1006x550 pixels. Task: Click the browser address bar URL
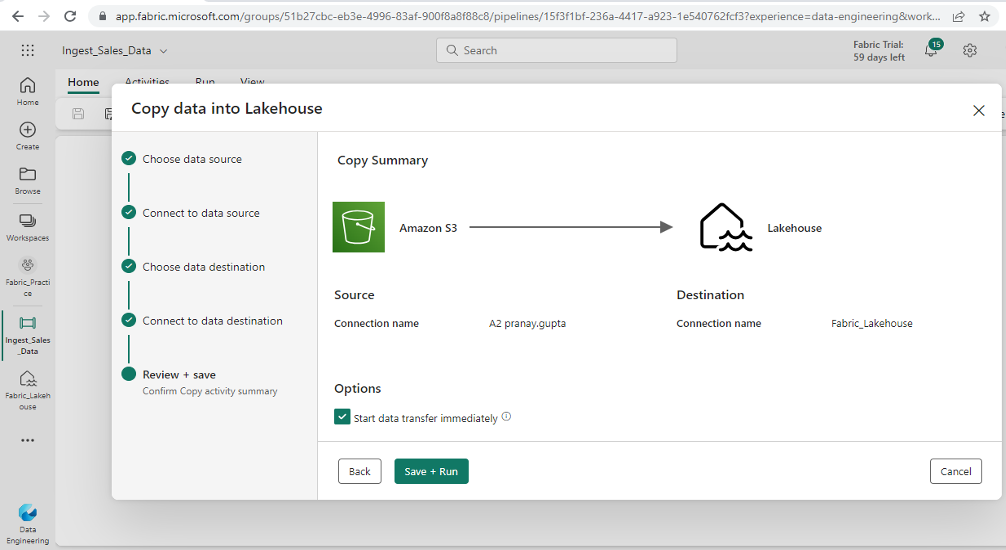tap(527, 16)
